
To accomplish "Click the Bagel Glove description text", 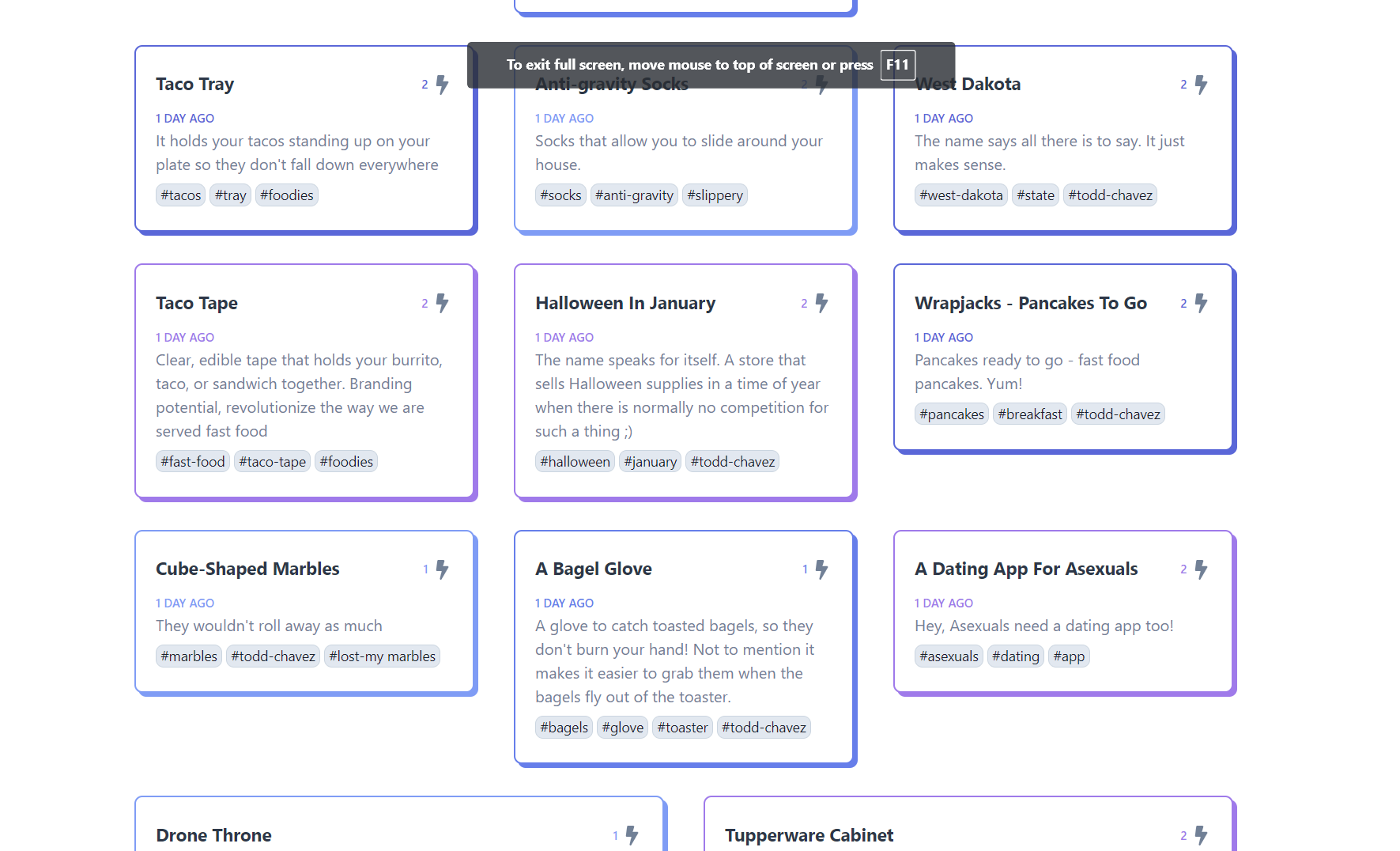I will click(675, 661).
